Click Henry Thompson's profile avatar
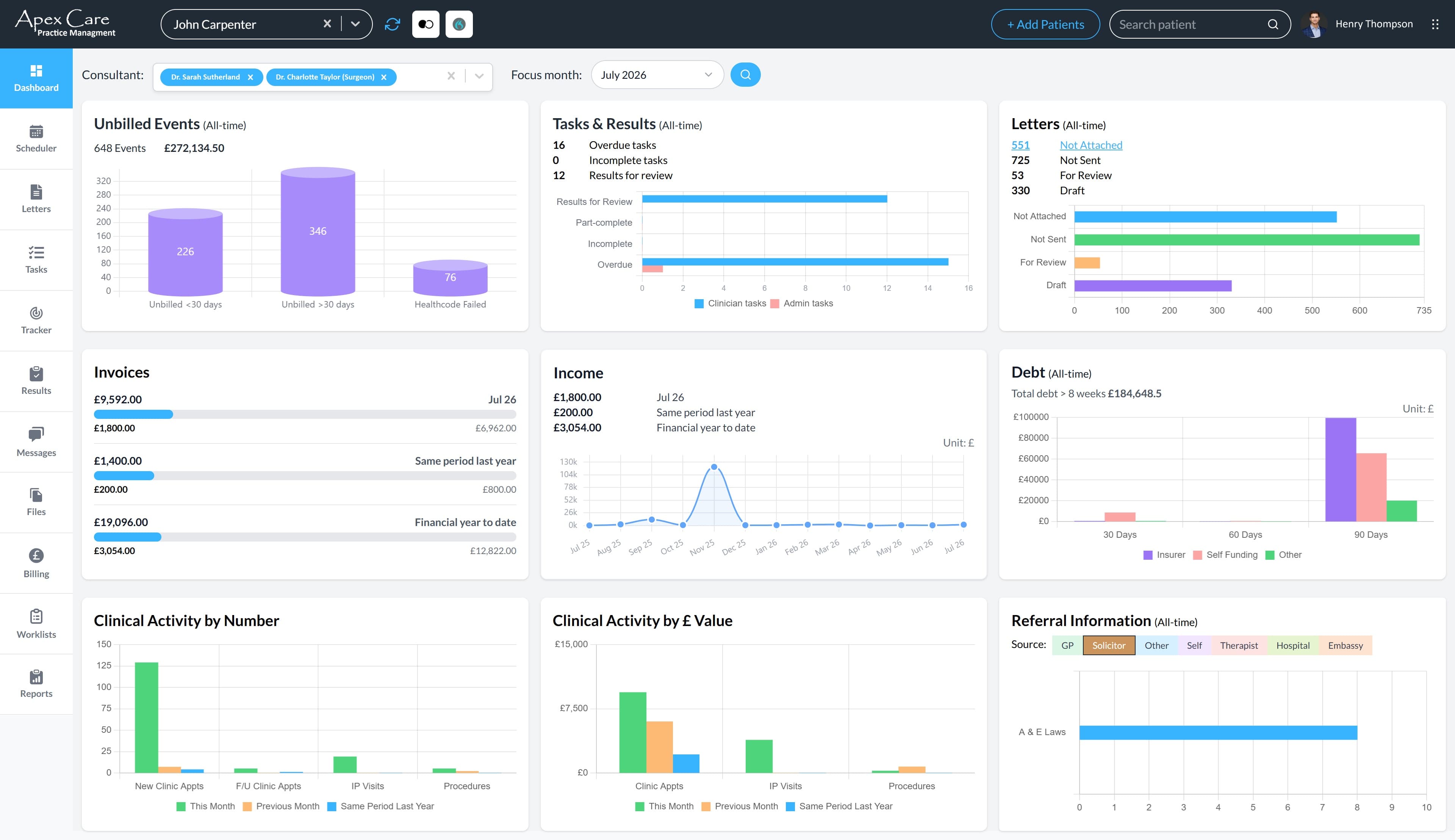 1314,24
